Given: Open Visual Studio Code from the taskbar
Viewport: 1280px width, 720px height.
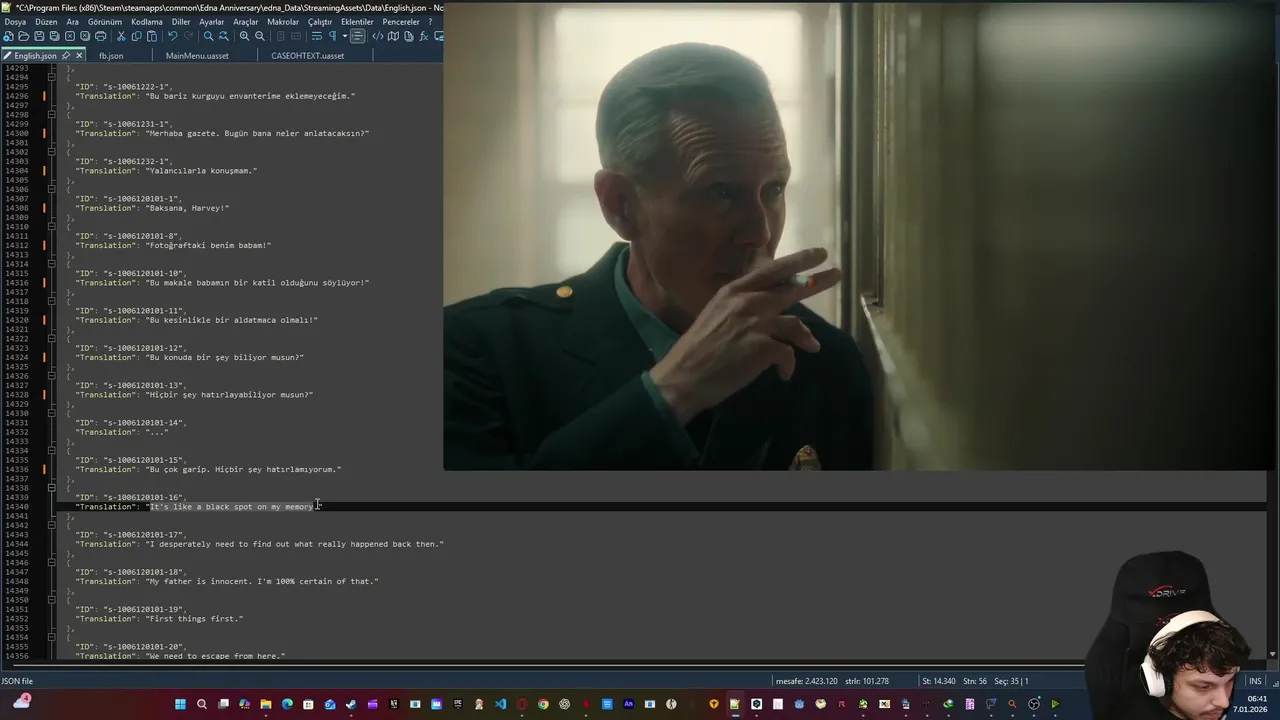Looking at the screenshot, I should (x=500, y=704).
